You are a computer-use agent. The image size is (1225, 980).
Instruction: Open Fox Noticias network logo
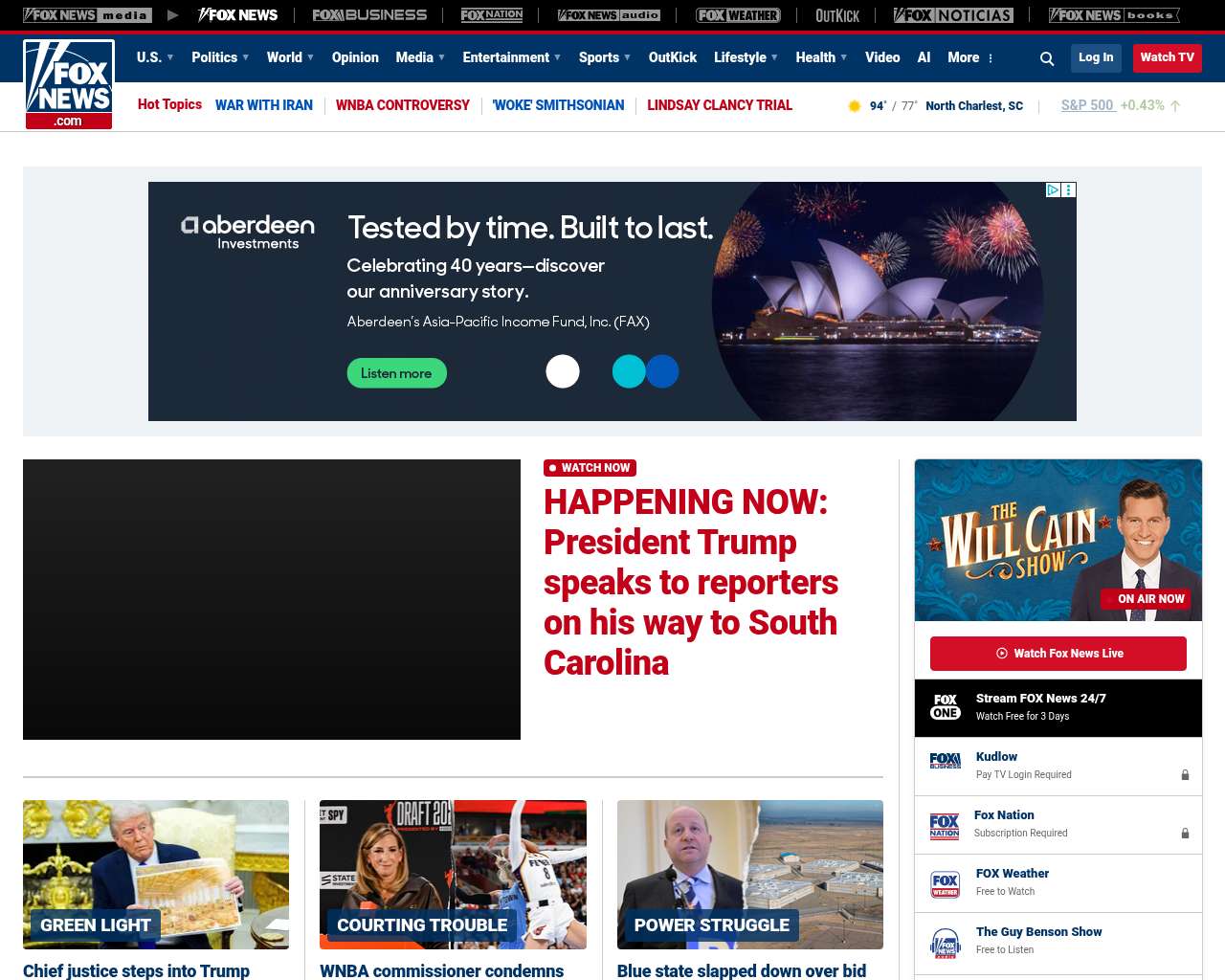(953, 15)
